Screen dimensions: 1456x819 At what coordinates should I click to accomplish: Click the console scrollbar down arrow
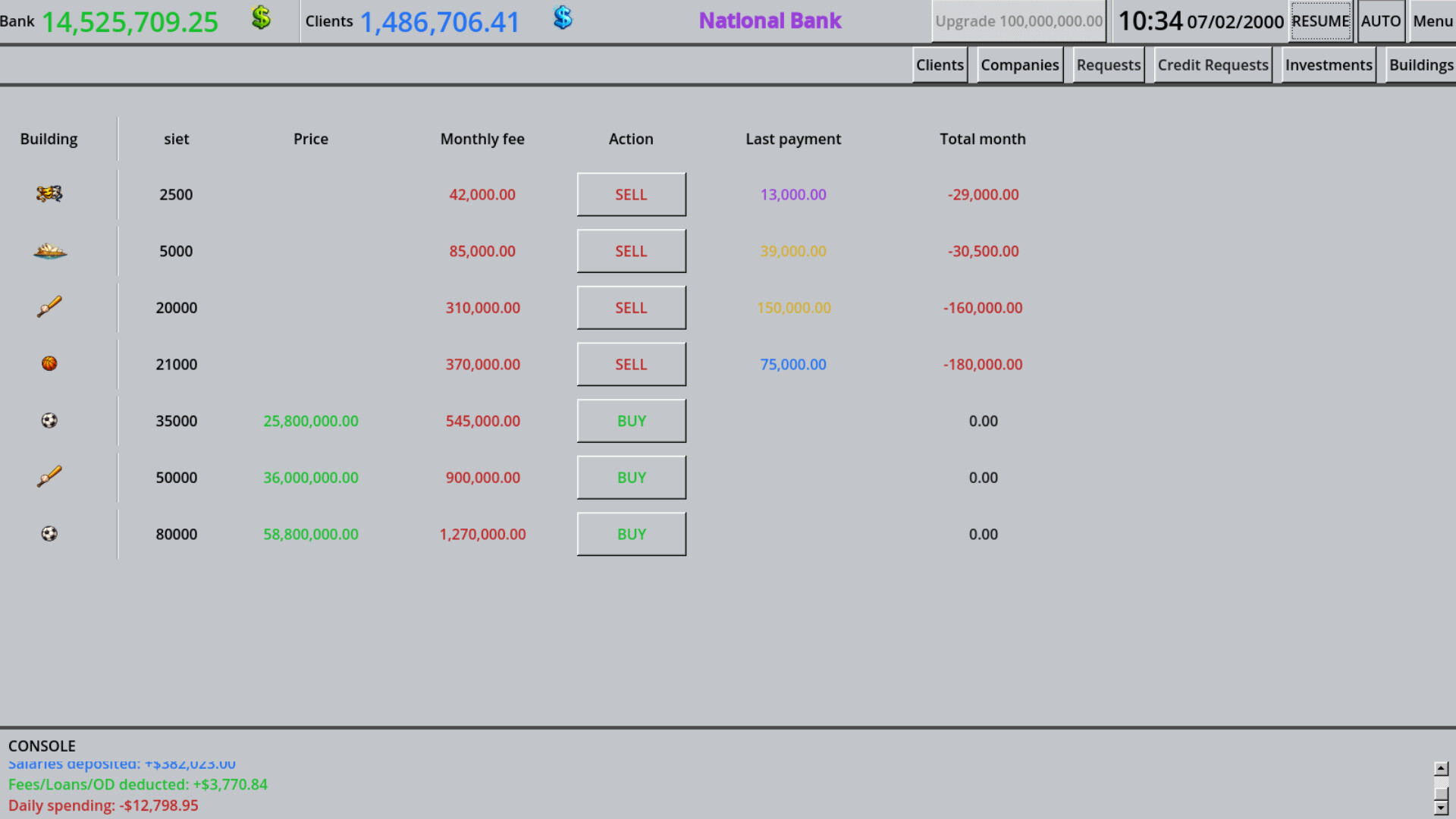(1441, 809)
